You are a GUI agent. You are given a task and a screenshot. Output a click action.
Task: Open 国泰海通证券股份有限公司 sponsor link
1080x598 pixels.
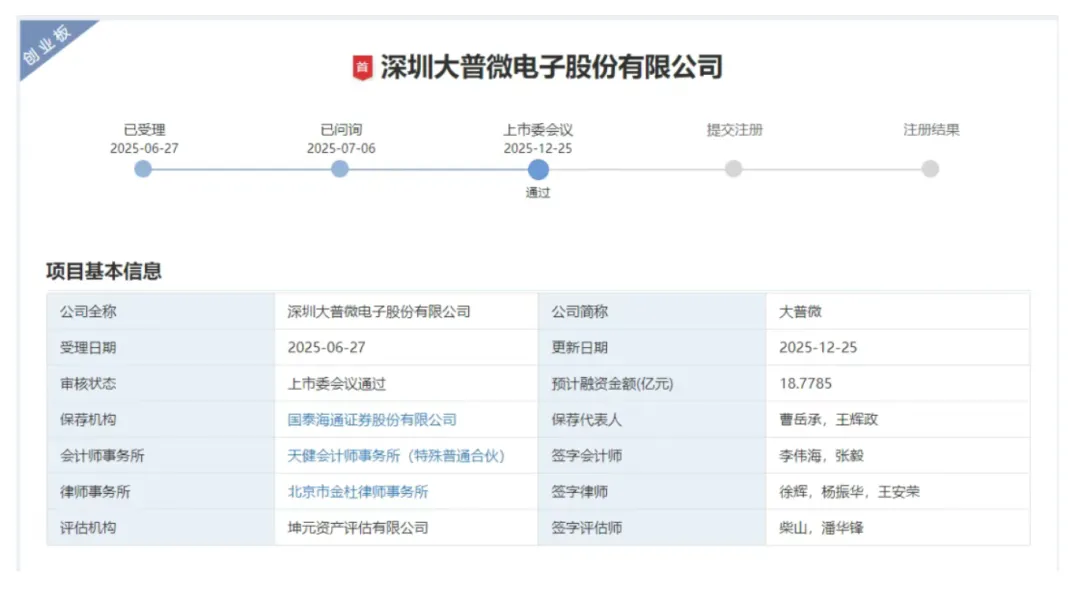372,420
